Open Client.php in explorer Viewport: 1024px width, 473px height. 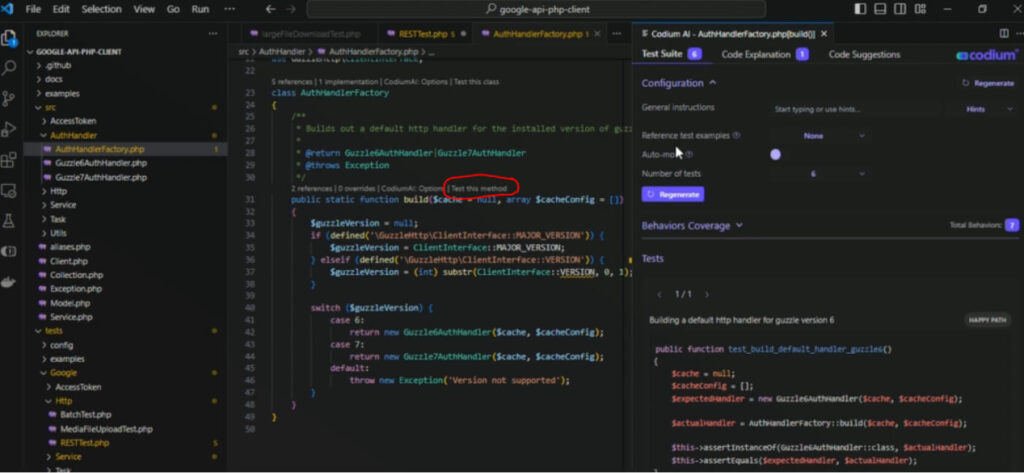(x=69, y=261)
